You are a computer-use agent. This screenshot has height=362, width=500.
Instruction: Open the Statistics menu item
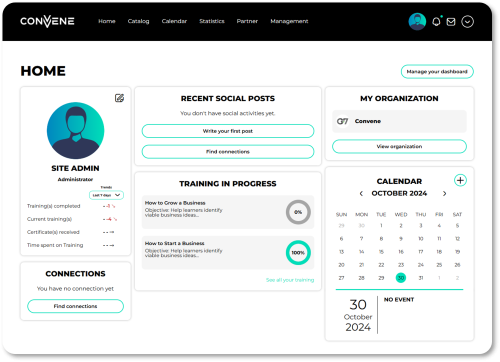[212, 21]
